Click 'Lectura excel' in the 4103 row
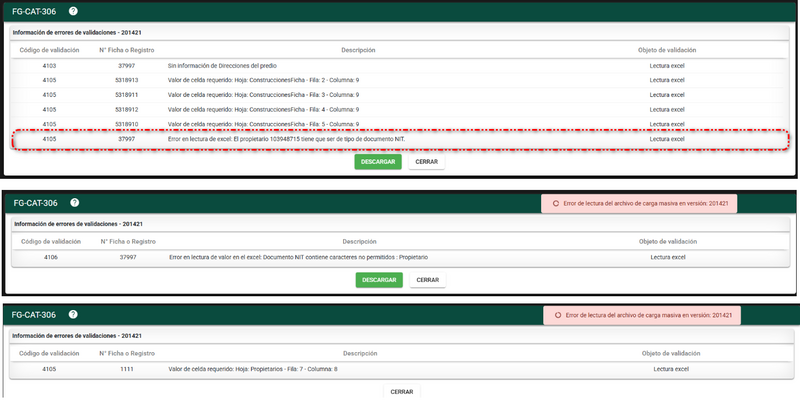This screenshot has width=800, height=402. [667, 66]
